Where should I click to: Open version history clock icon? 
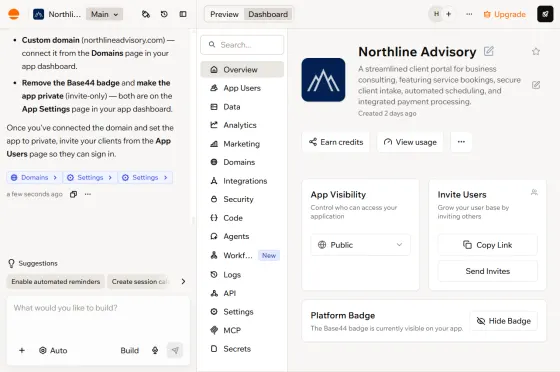[164, 14]
